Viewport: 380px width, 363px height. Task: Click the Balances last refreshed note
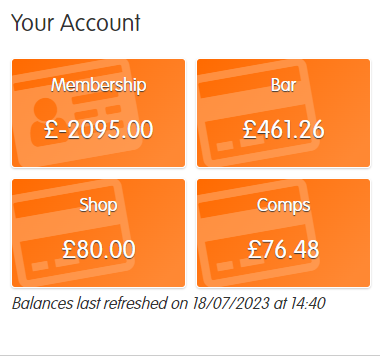(168, 303)
